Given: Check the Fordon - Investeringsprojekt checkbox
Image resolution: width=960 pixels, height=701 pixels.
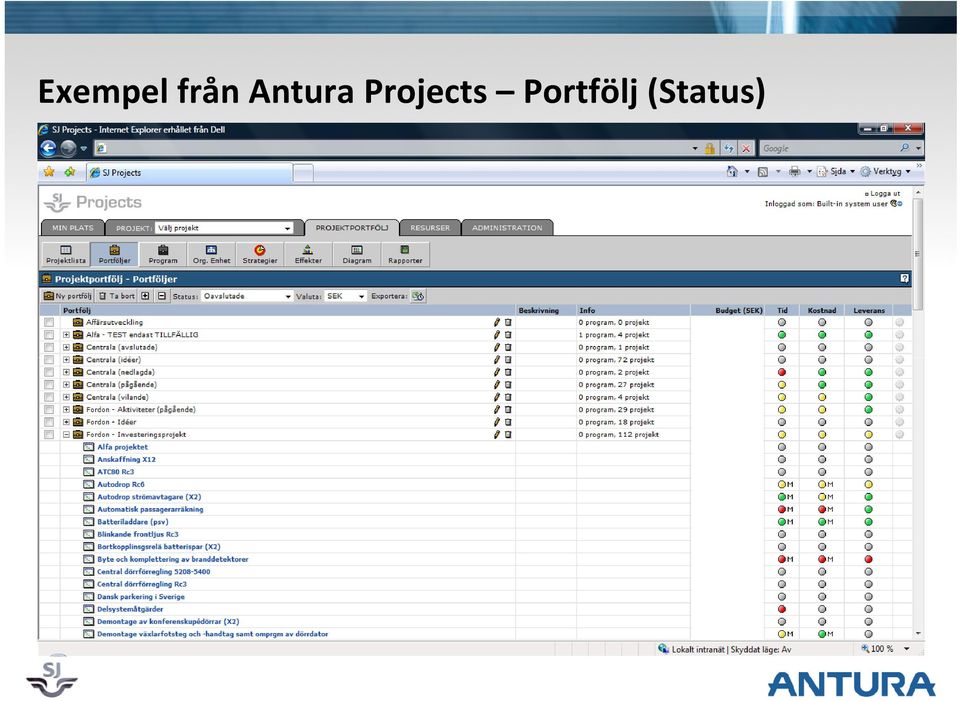Looking at the screenshot, I should coord(49,435).
